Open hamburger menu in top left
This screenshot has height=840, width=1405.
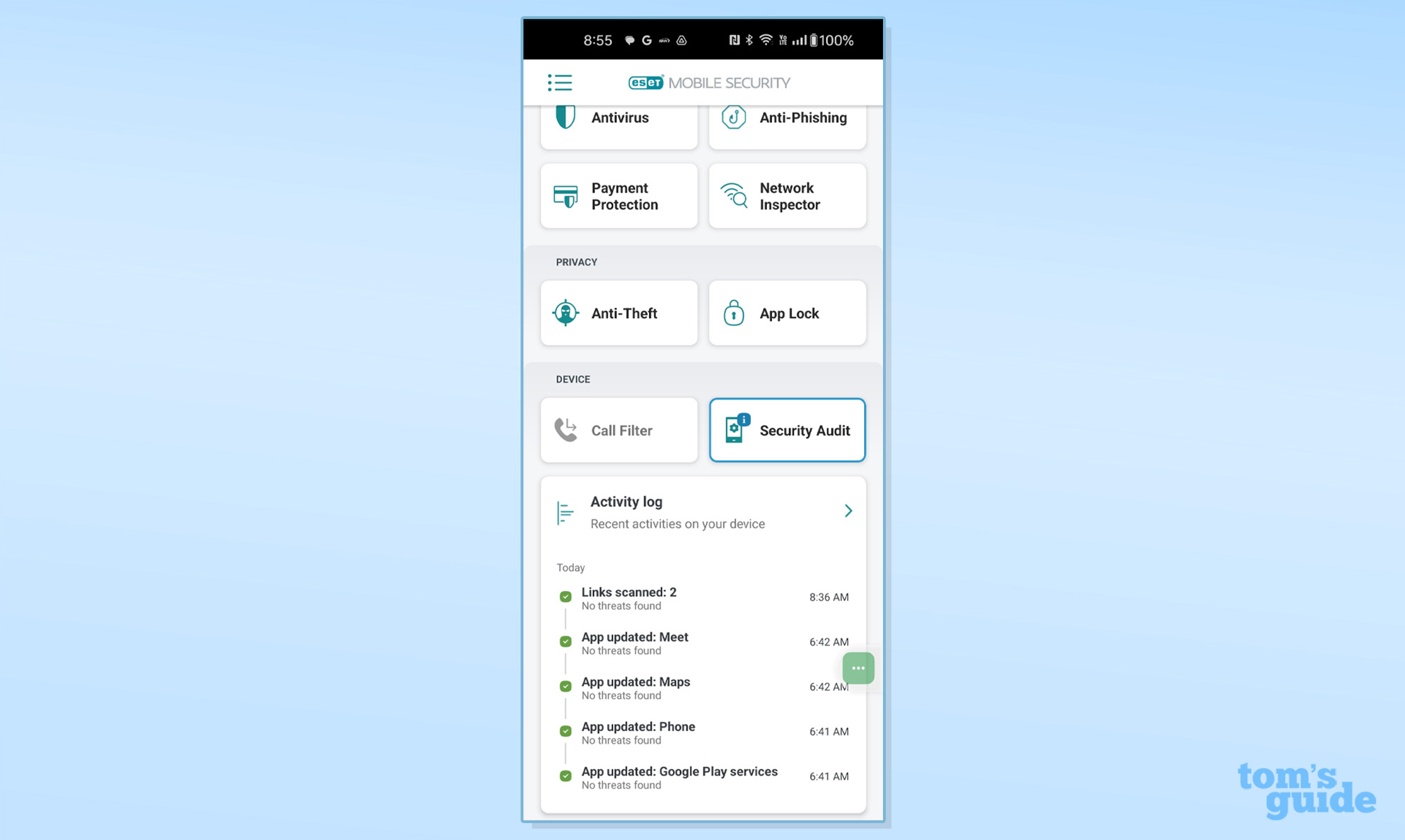pyautogui.click(x=560, y=82)
